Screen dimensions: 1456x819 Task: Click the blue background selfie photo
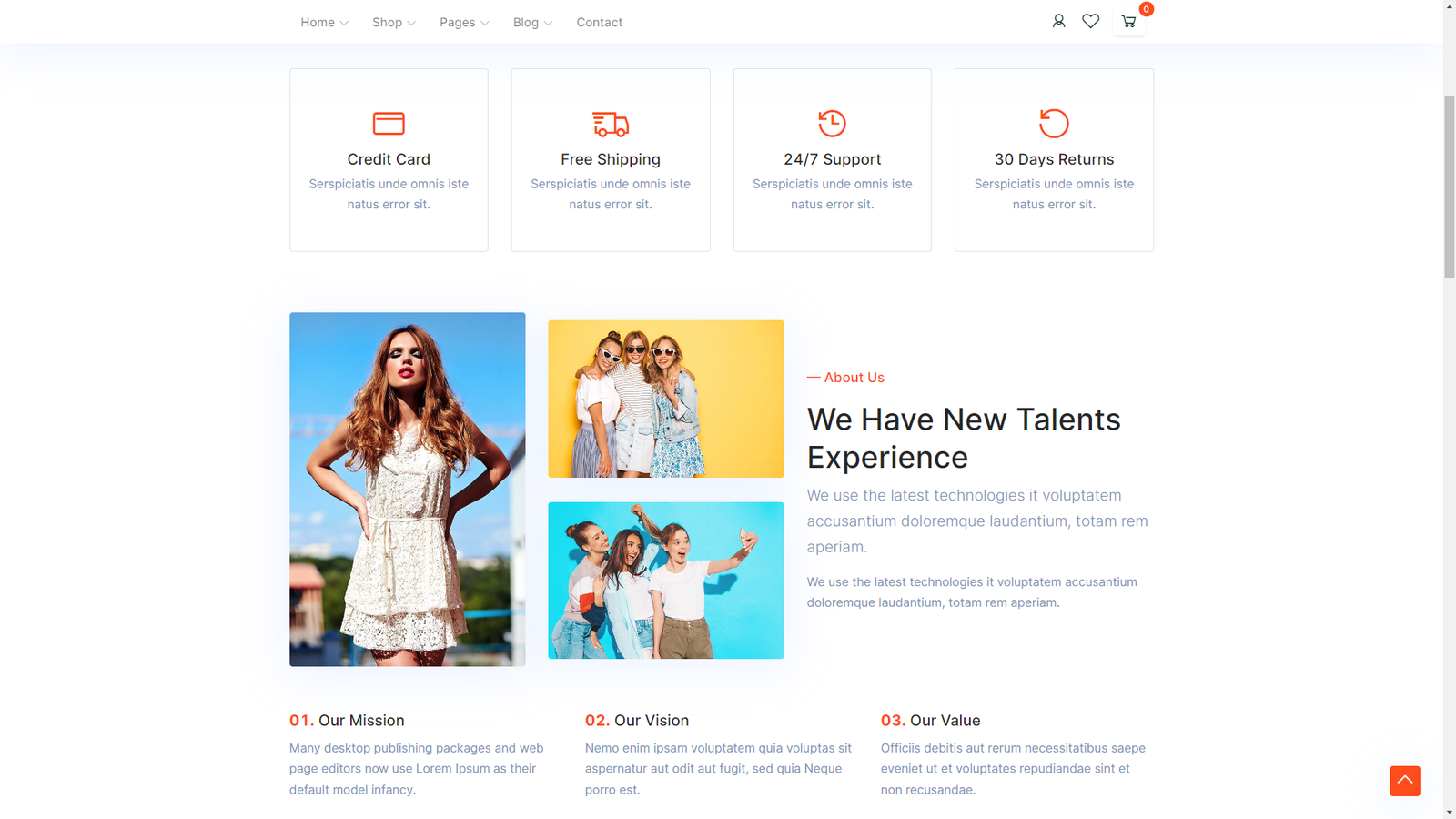[665, 581]
